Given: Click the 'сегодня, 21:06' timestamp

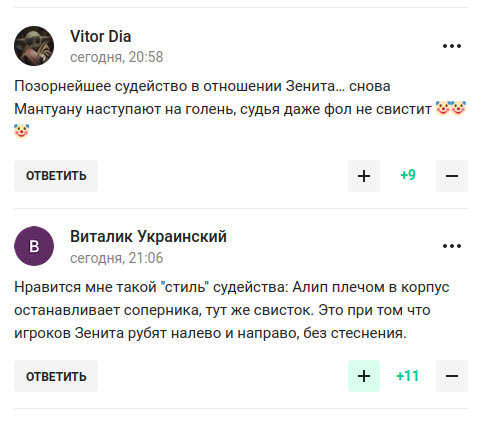Looking at the screenshot, I should tap(116, 258).
